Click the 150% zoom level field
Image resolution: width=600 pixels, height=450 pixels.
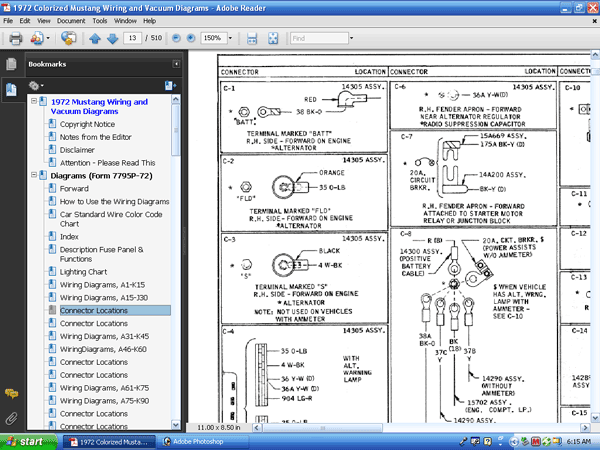coord(212,38)
